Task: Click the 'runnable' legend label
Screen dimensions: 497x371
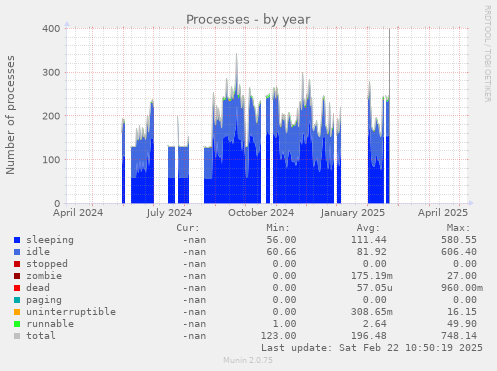Action: click(50, 324)
